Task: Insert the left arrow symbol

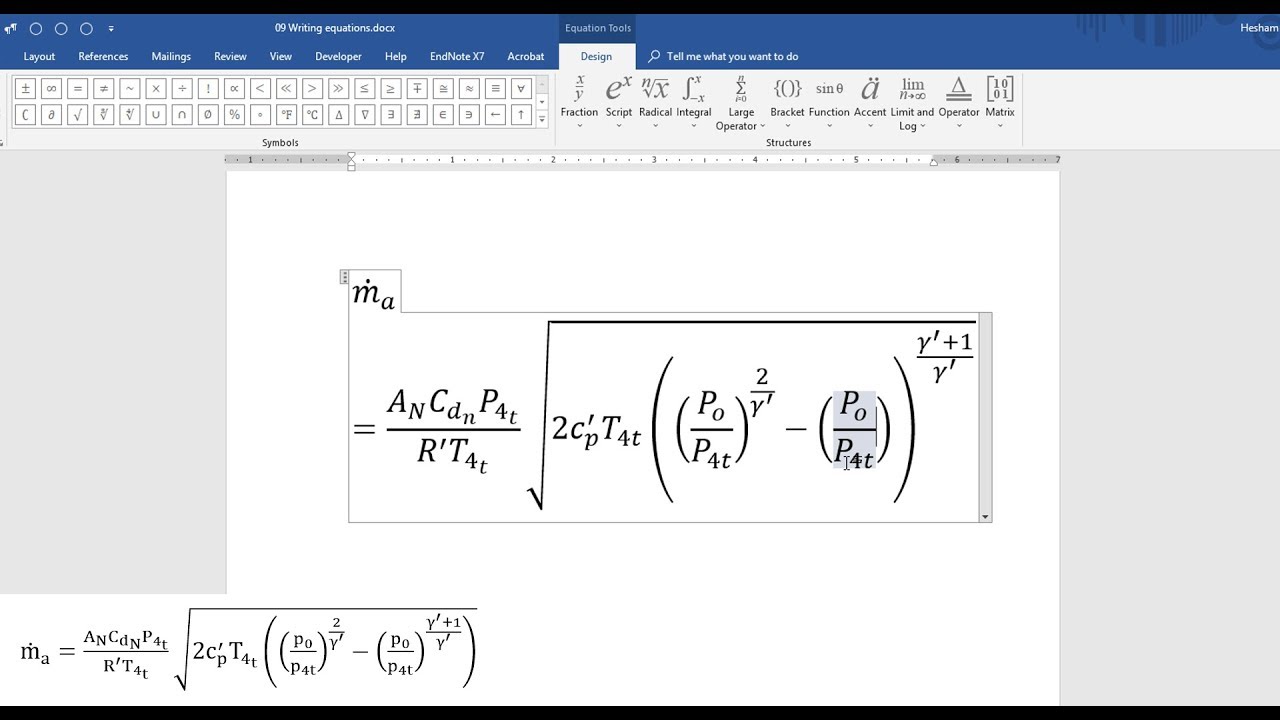Action: point(494,114)
